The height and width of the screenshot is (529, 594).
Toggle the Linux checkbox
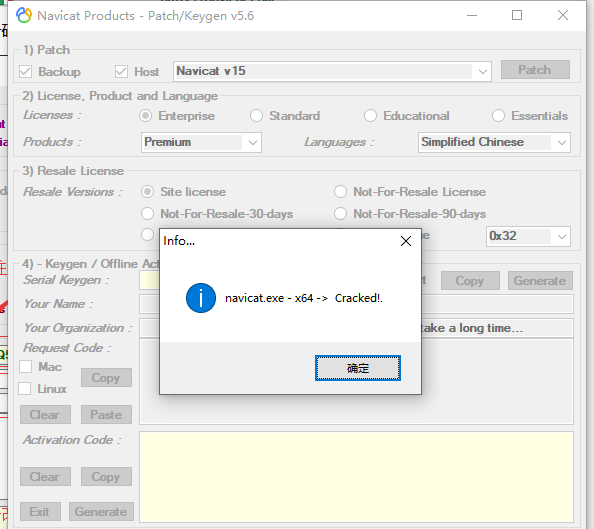point(25,388)
